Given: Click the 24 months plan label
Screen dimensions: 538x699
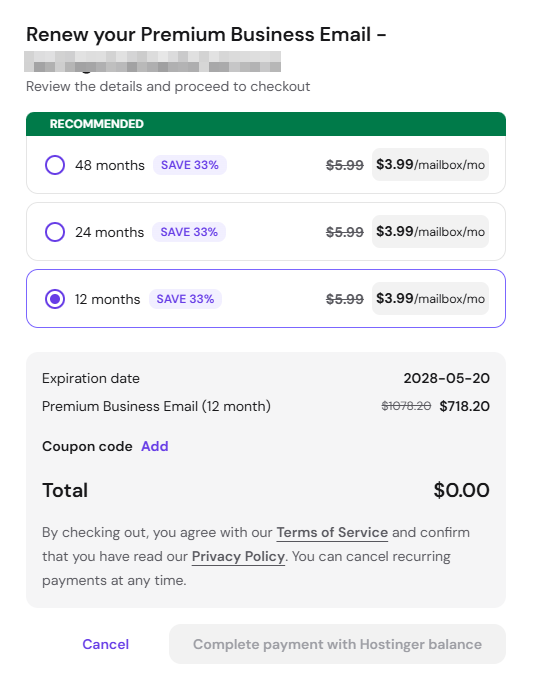Looking at the screenshot, I should 109,232.
